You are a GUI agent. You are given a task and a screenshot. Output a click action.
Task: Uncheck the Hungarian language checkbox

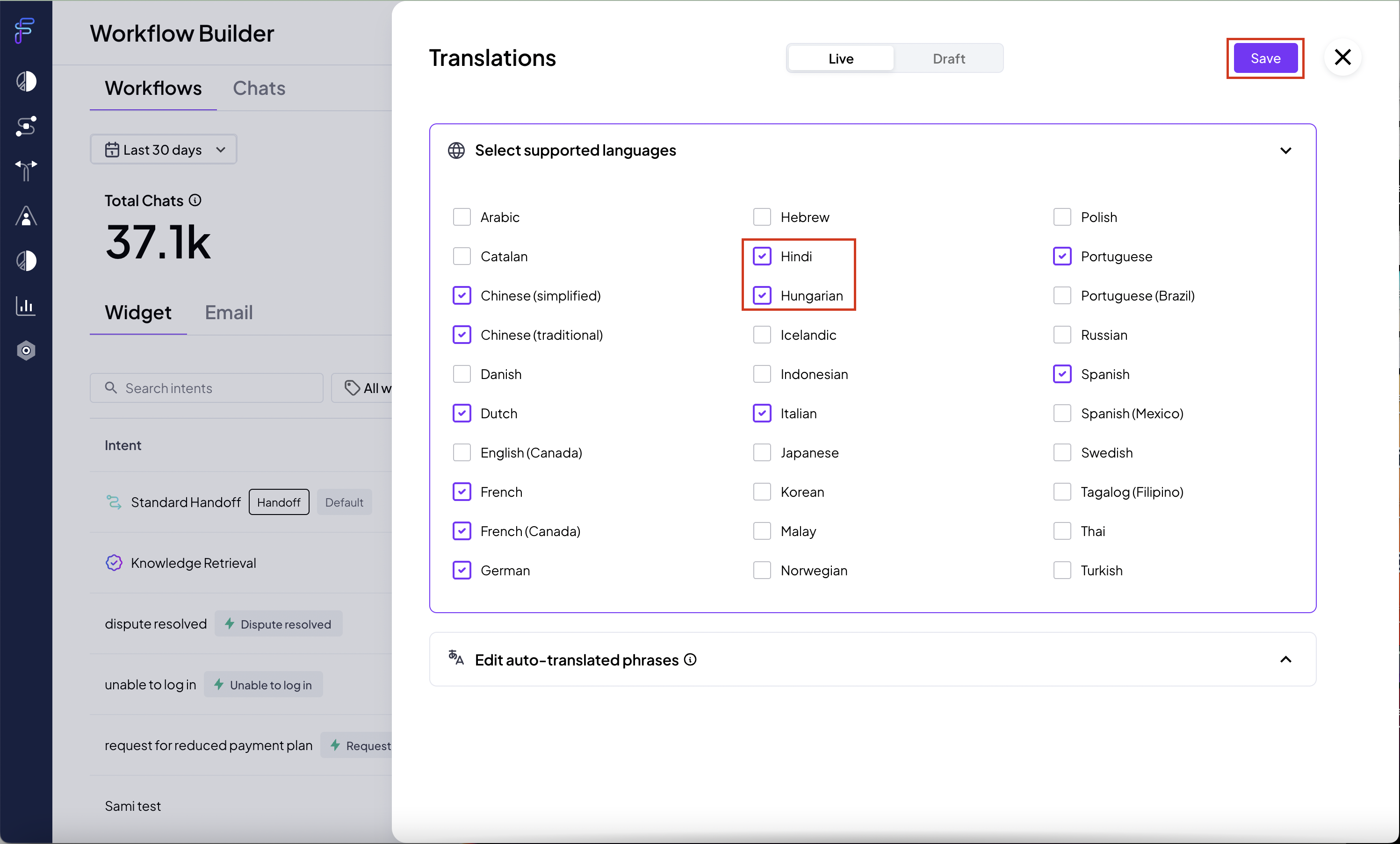tap(762, 295)
